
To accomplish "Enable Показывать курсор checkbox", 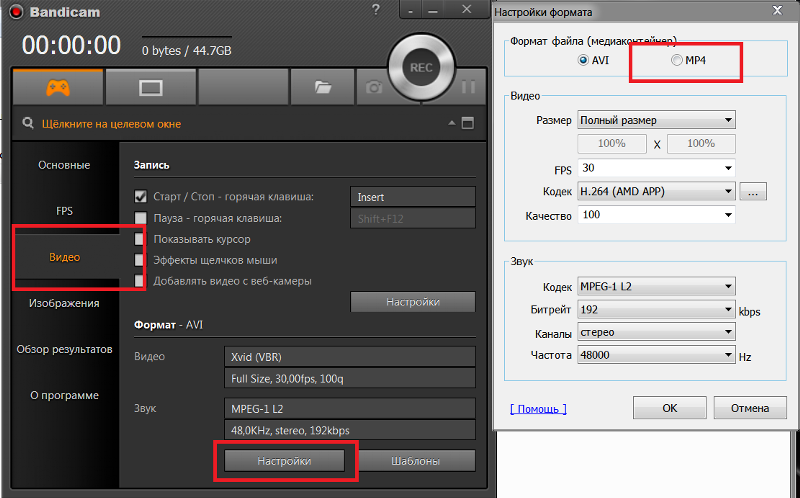I will [x=139, y=239].
